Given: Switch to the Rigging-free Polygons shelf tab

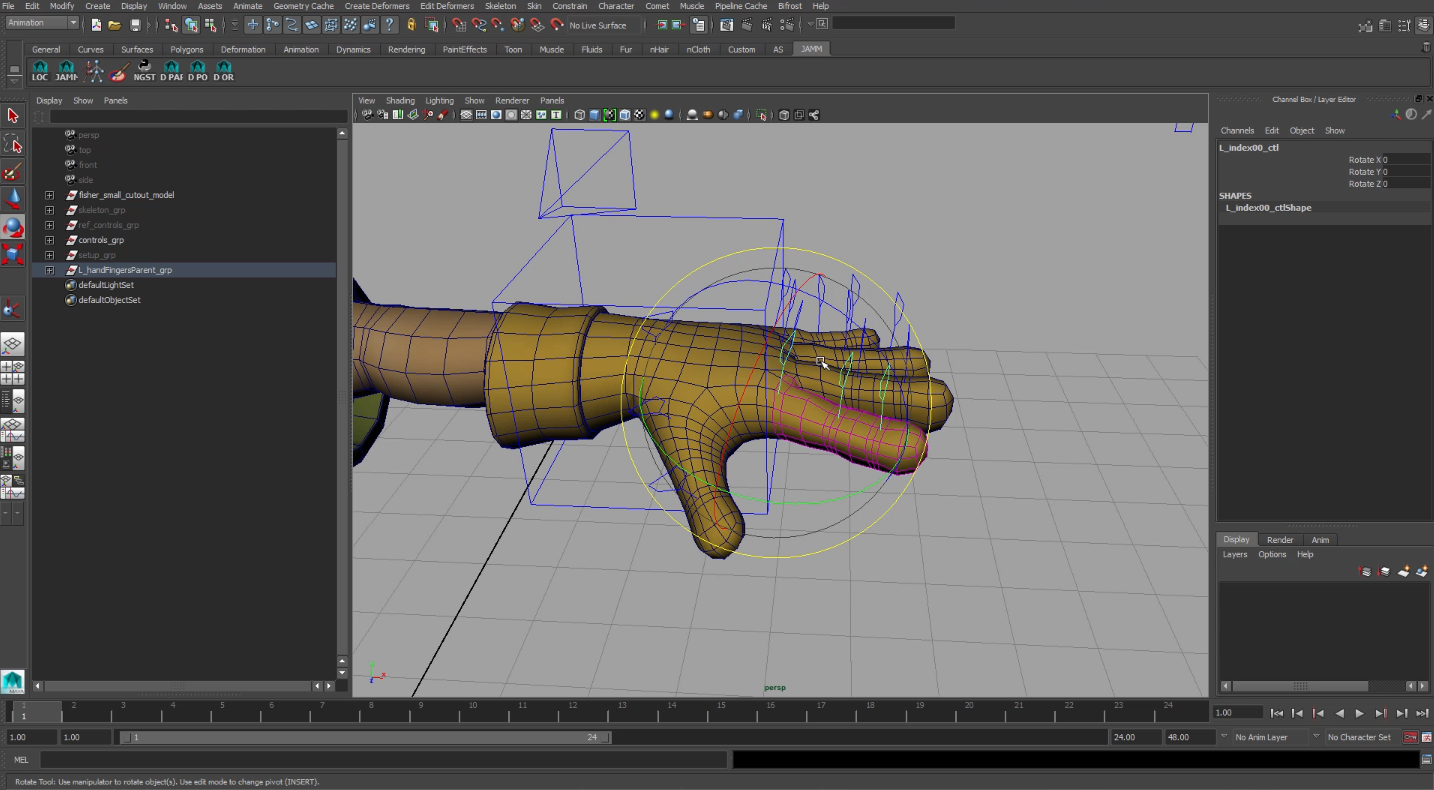Looking at the screenshot, I should pyautogui.click(x=187, y=49).
